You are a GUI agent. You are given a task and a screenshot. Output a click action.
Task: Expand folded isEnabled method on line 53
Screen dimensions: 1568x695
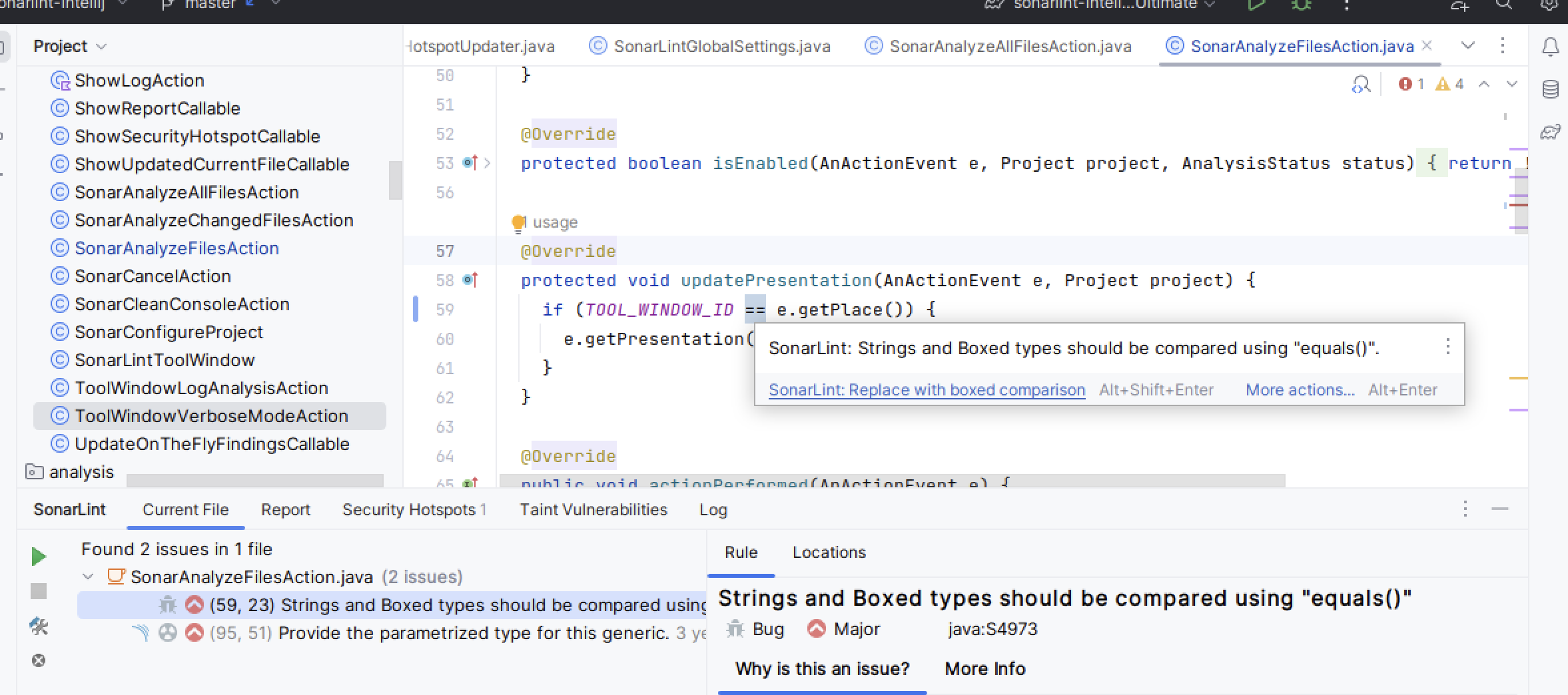(x=488, y=163)
